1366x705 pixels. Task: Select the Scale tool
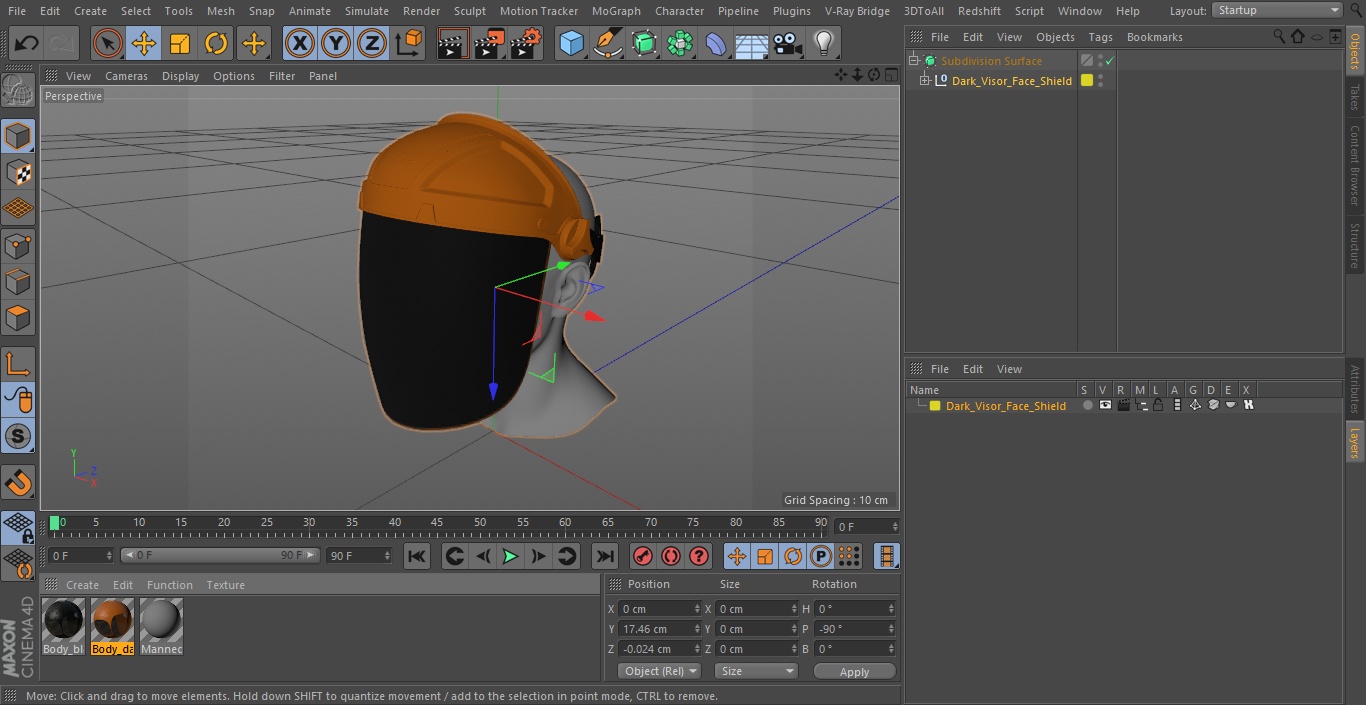pyautogui.click(x=180, y=43)
